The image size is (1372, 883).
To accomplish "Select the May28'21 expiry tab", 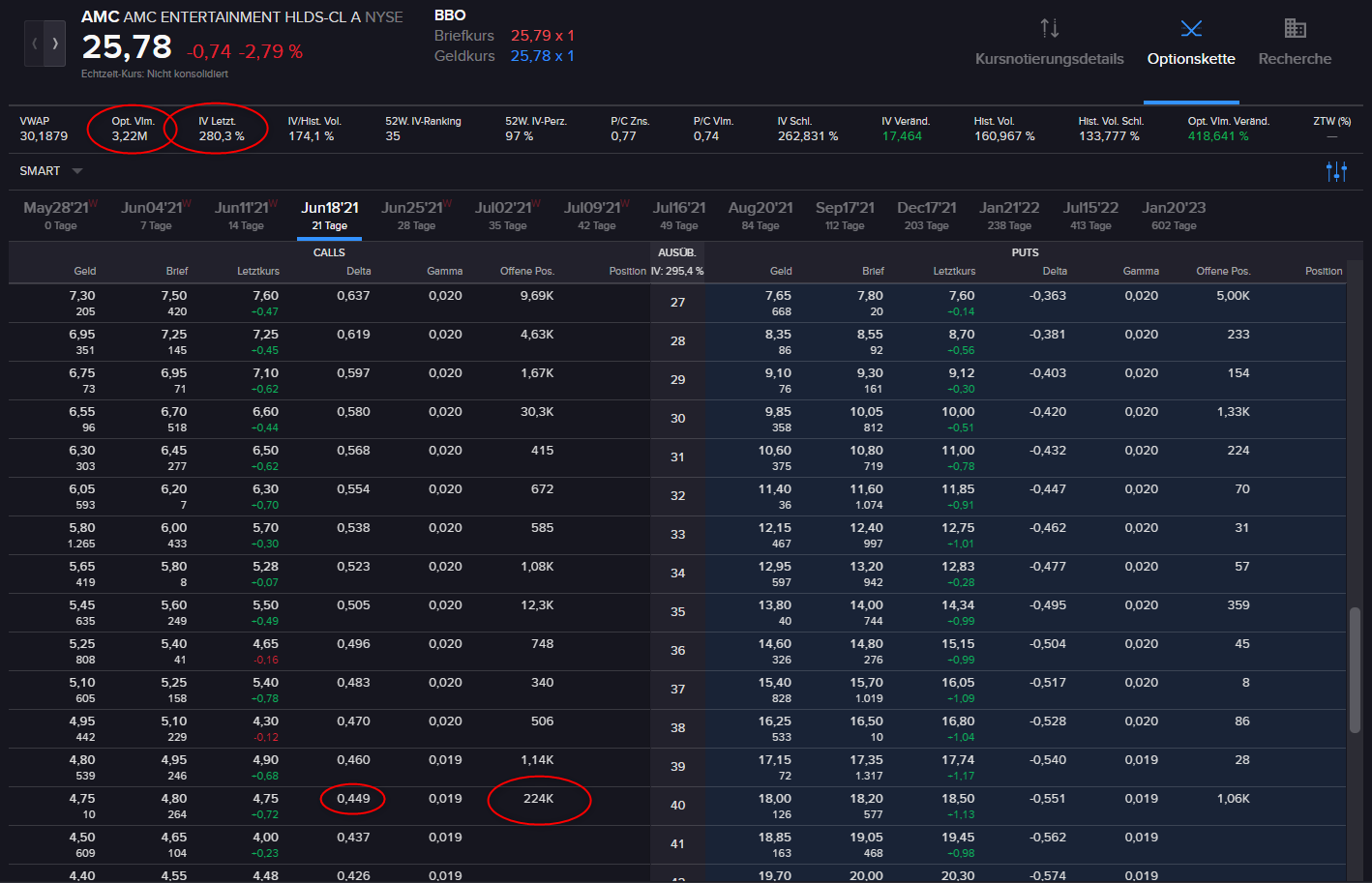I will [60, 216].
